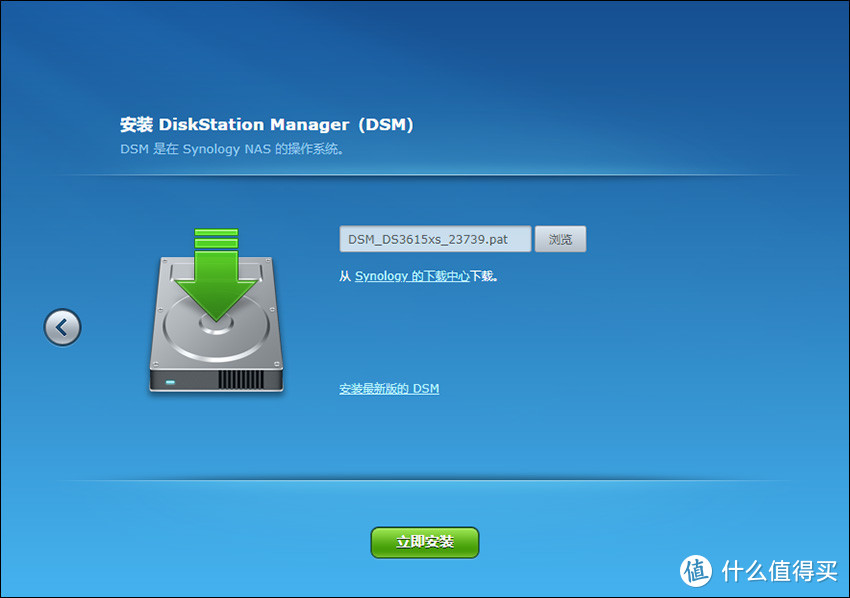Click the red 值 watermark logo
850x598 pixels.
698,570
